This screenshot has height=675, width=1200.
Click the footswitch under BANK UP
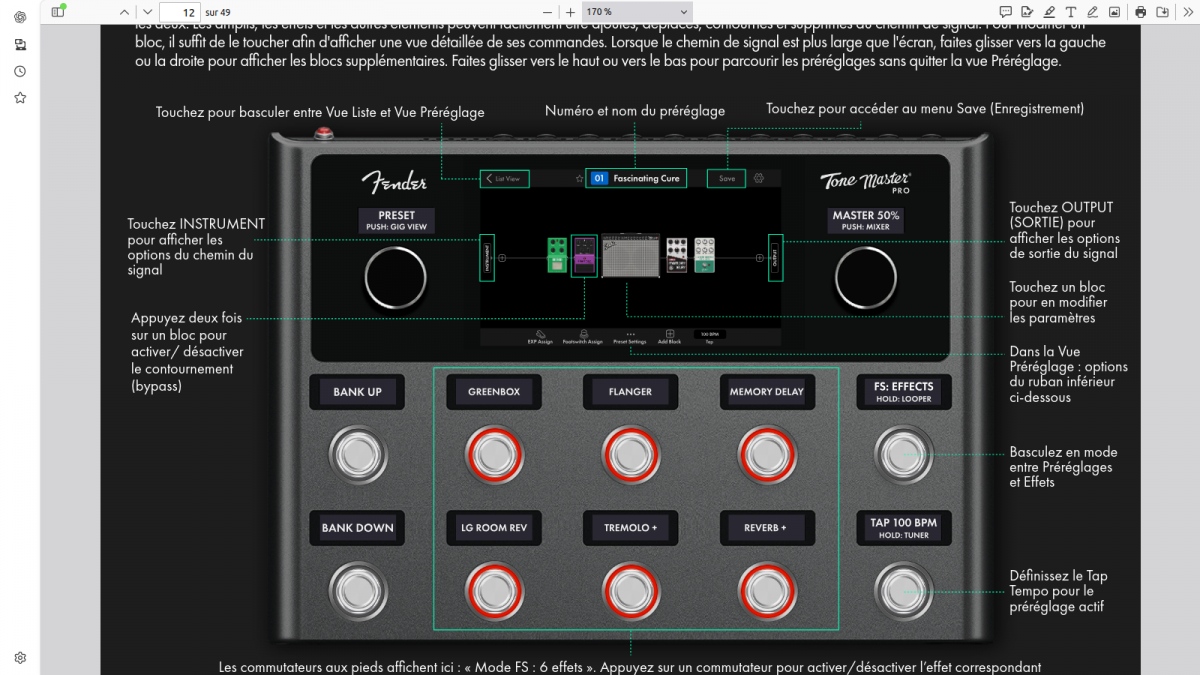pyautogui.click(x=358, y=455)
